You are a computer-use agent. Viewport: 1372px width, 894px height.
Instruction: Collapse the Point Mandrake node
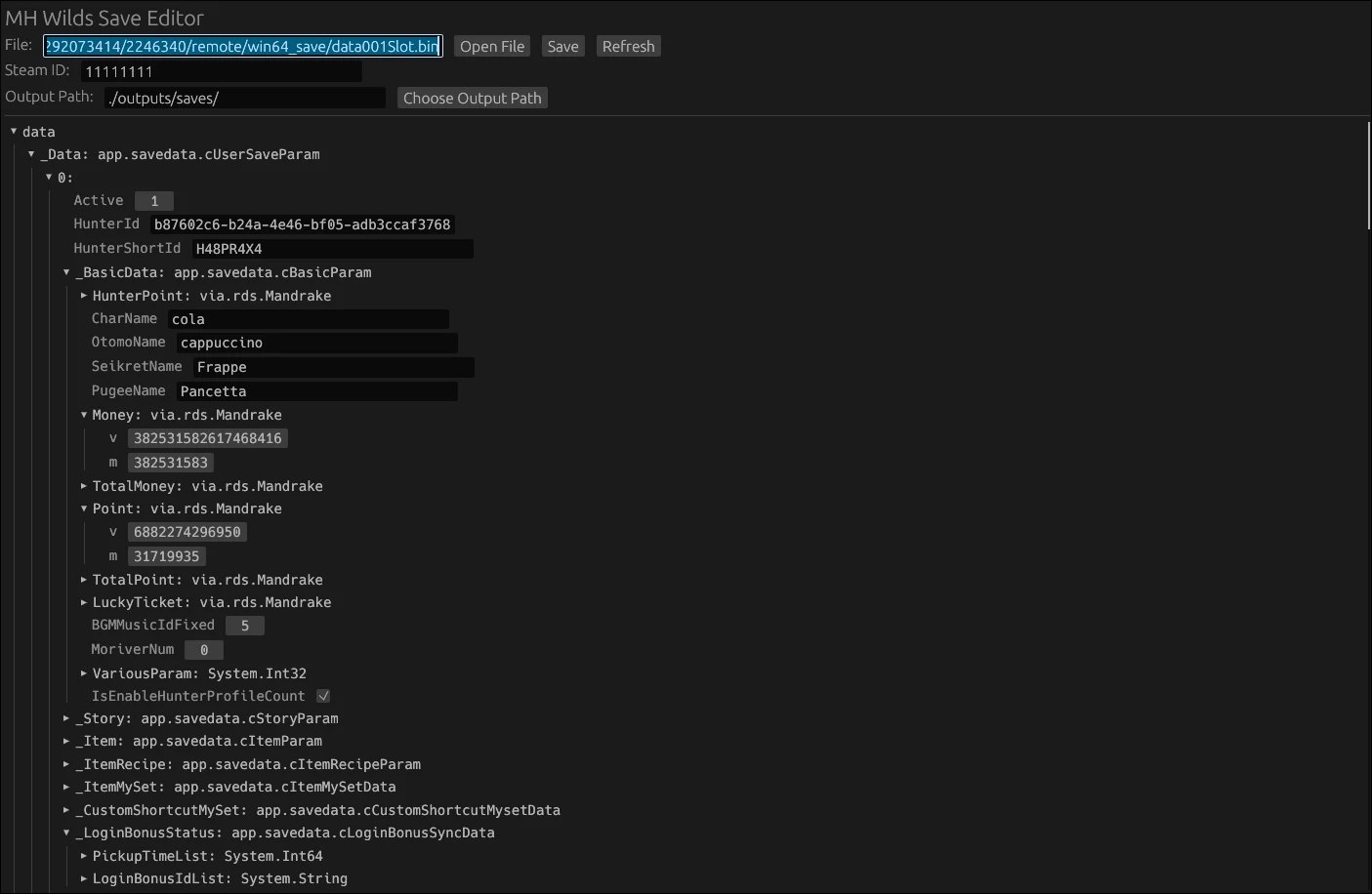(84, 508)
